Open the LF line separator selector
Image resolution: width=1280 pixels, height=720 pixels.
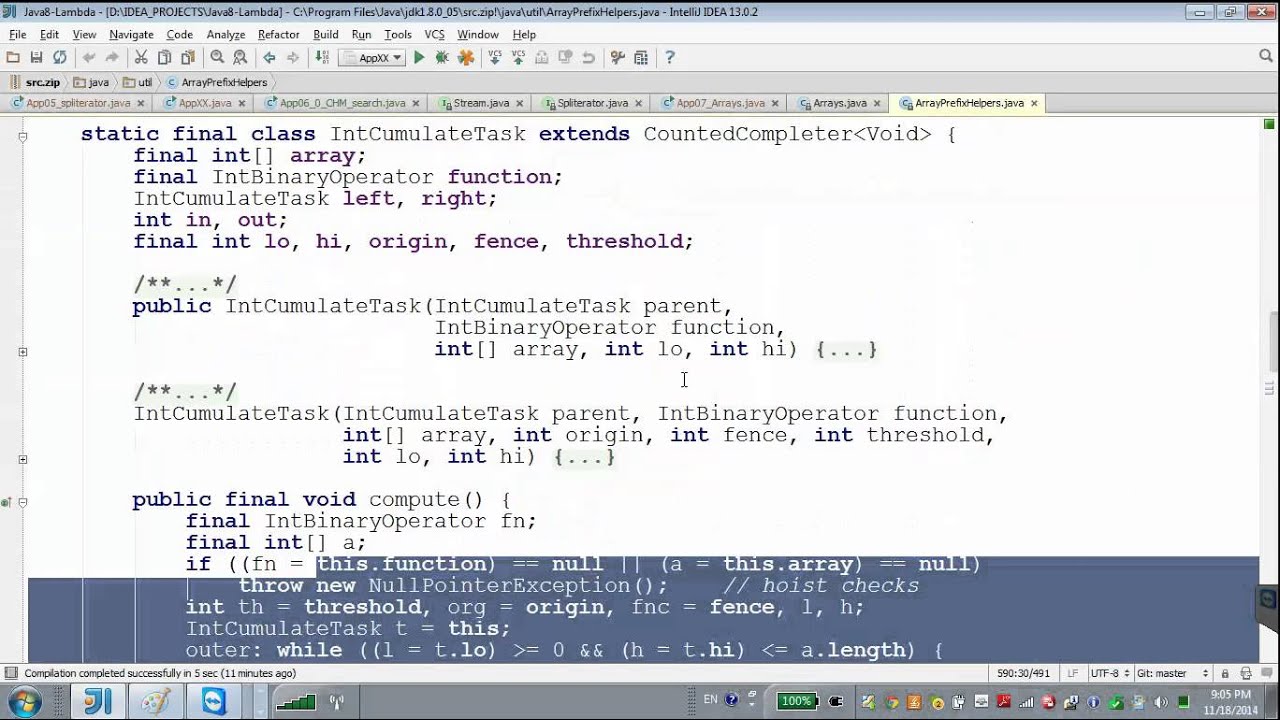[x=1072, y=673]
